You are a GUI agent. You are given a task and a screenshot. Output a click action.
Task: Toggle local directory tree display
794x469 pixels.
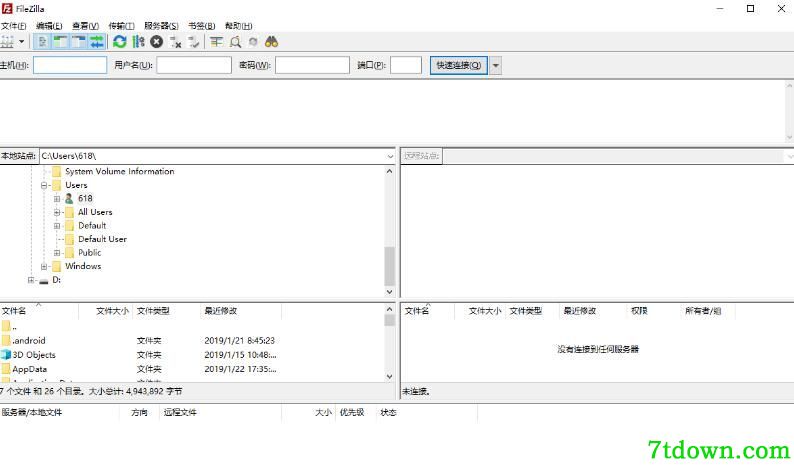coord(60,42)
